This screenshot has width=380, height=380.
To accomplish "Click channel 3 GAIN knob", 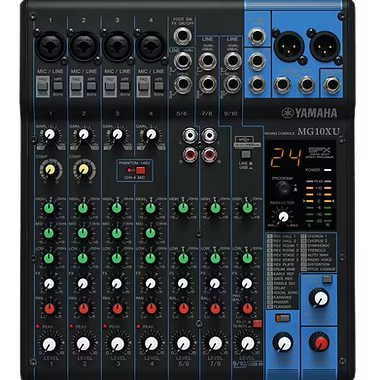I will 117,134.
